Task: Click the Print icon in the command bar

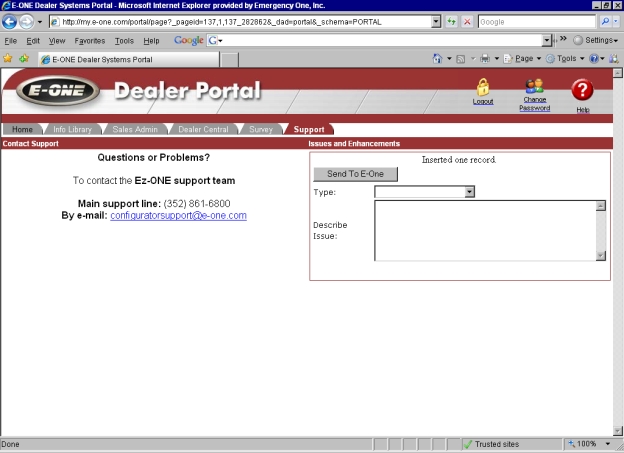Action: [x=485, y=59]
